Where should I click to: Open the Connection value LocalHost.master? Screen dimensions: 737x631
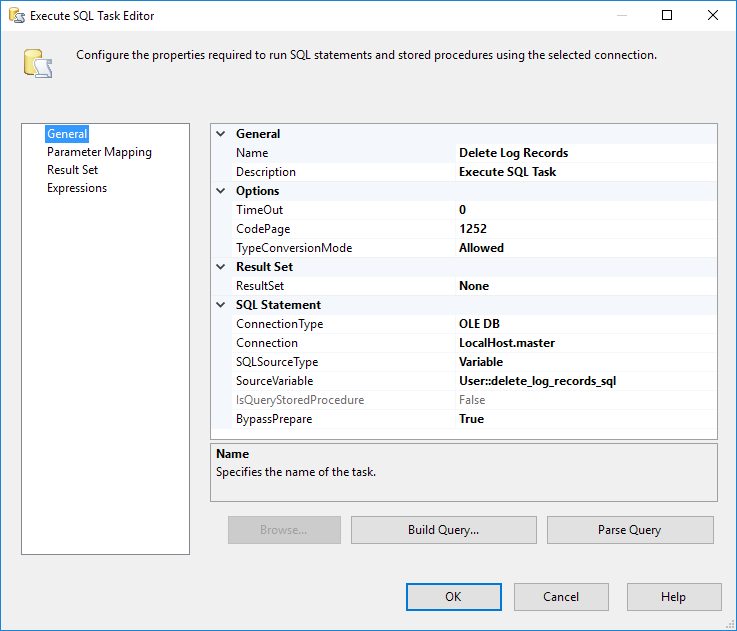click(586, 343)
